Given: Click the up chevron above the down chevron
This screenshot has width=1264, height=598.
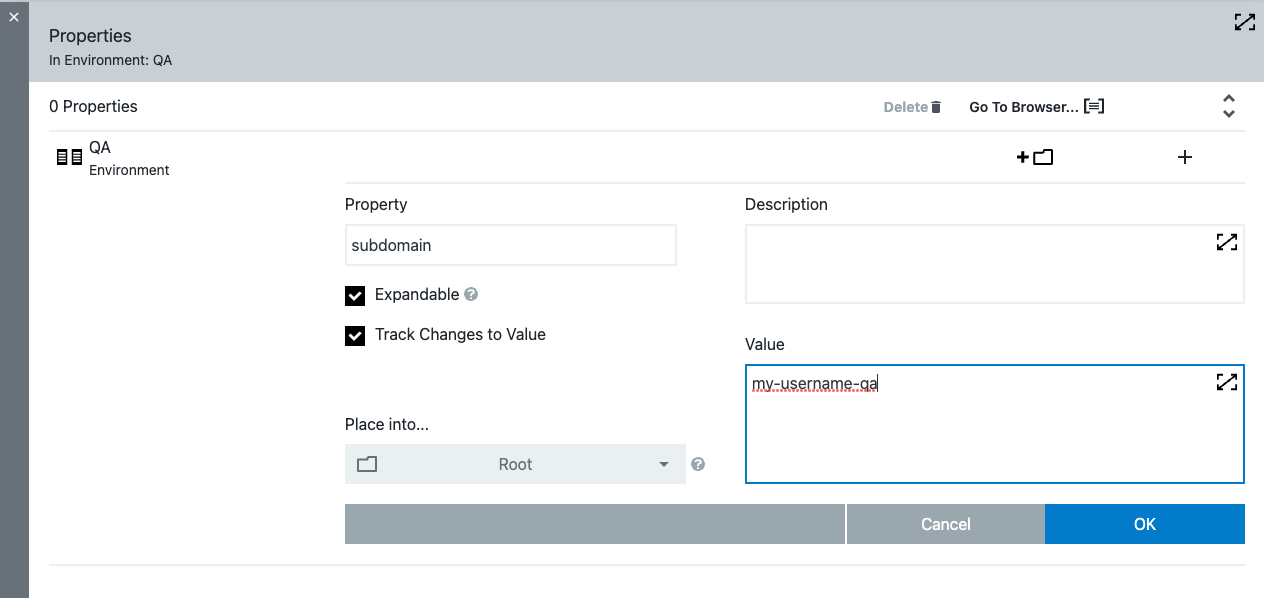Looking at the screenshot, I should point(1228,99).
